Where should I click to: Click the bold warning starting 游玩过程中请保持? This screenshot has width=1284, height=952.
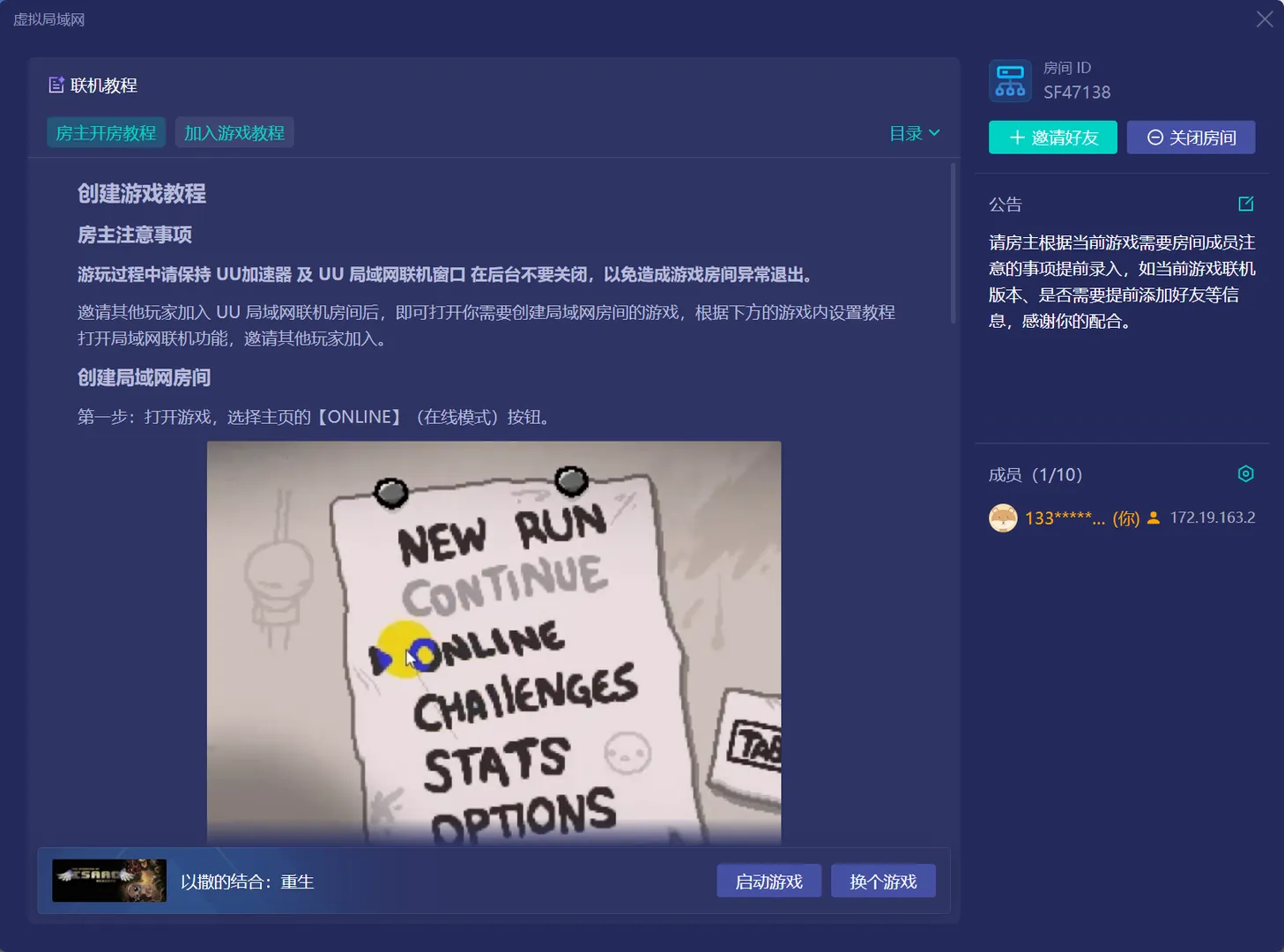click(445, 275)
